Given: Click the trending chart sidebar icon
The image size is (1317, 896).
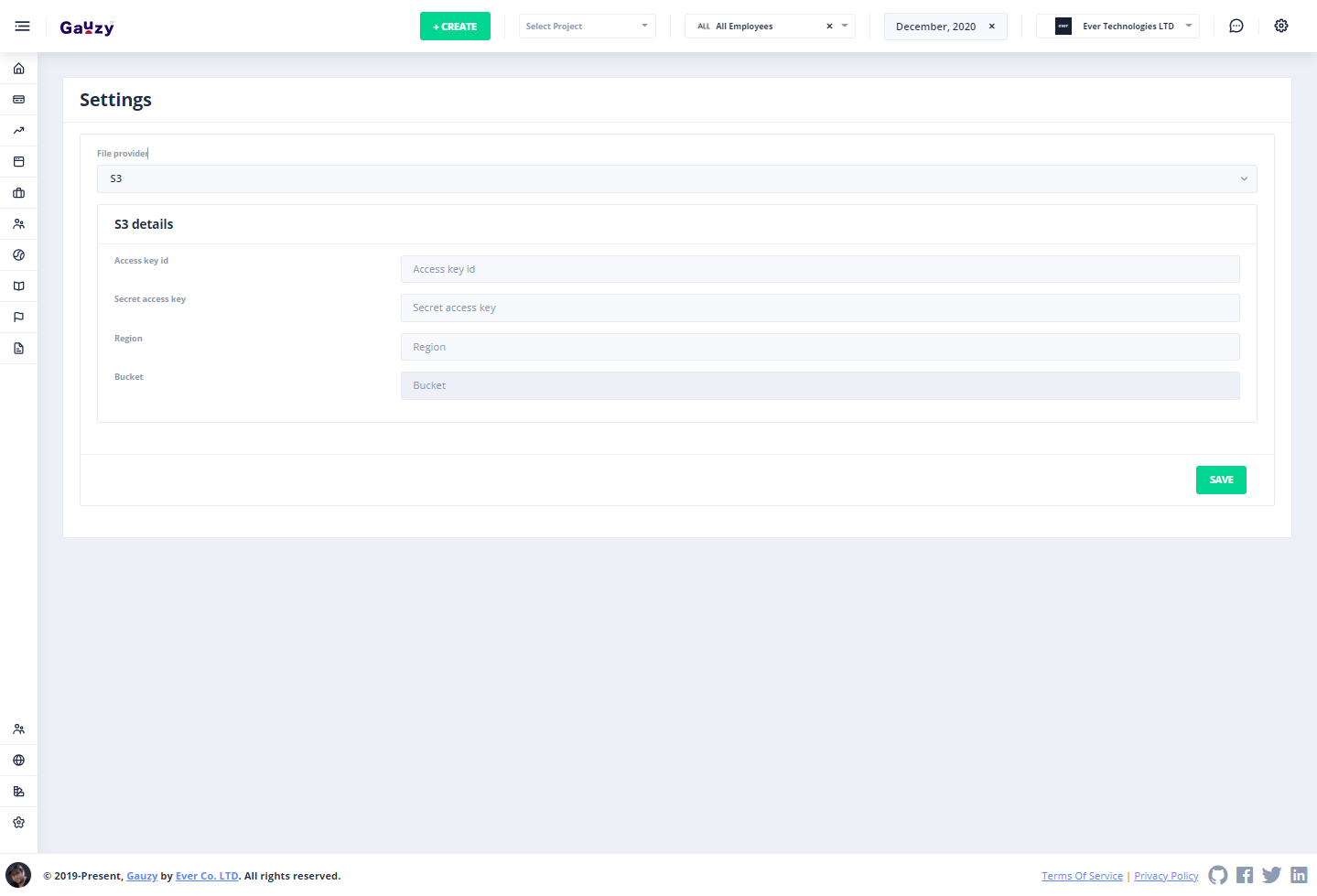Looking at the screenshot, I should 18,131.
